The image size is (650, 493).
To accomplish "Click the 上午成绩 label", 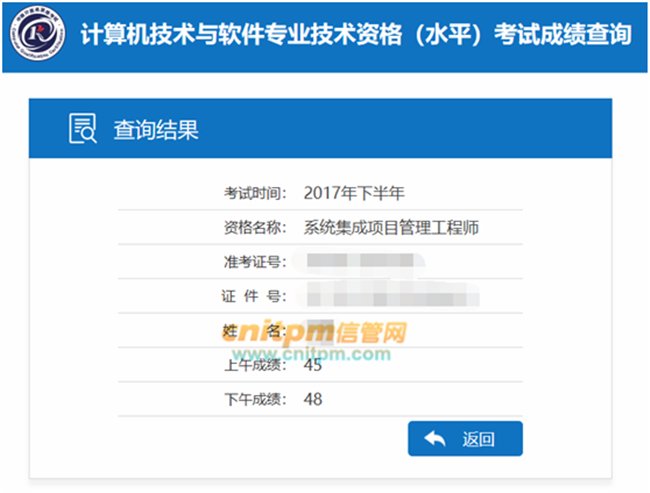I will pos(256,366).
